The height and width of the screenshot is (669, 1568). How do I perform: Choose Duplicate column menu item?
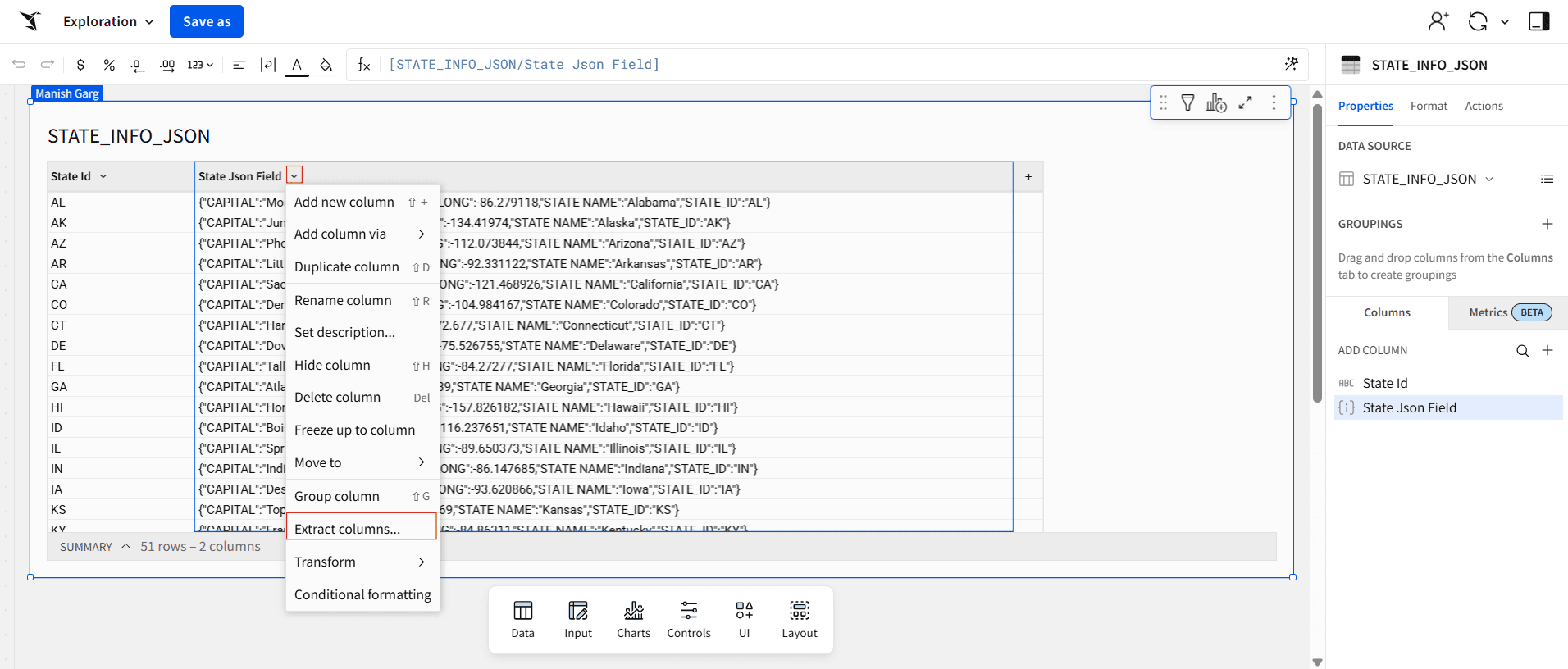362,267
